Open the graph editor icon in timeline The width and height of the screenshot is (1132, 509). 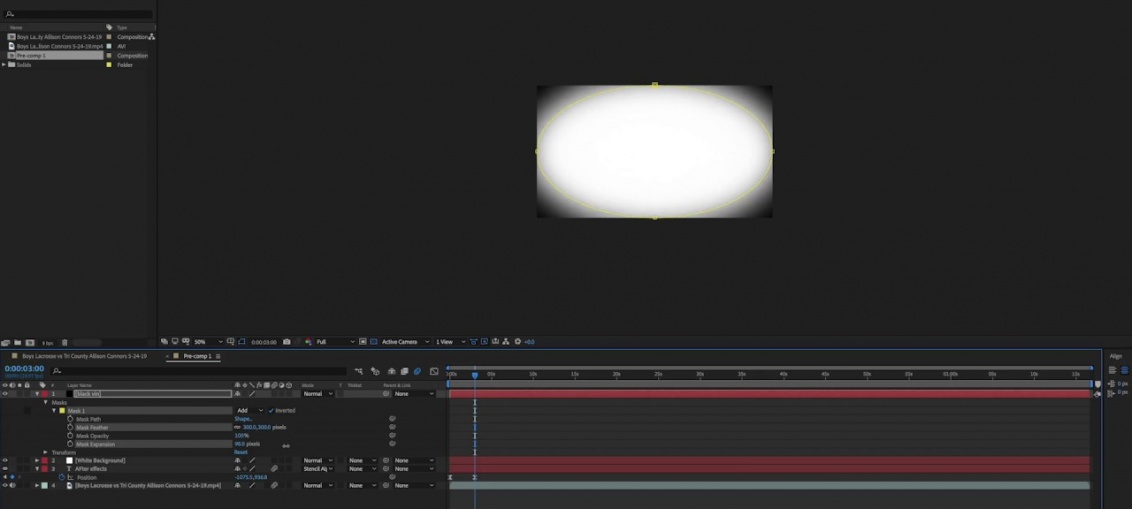(434, 371)
